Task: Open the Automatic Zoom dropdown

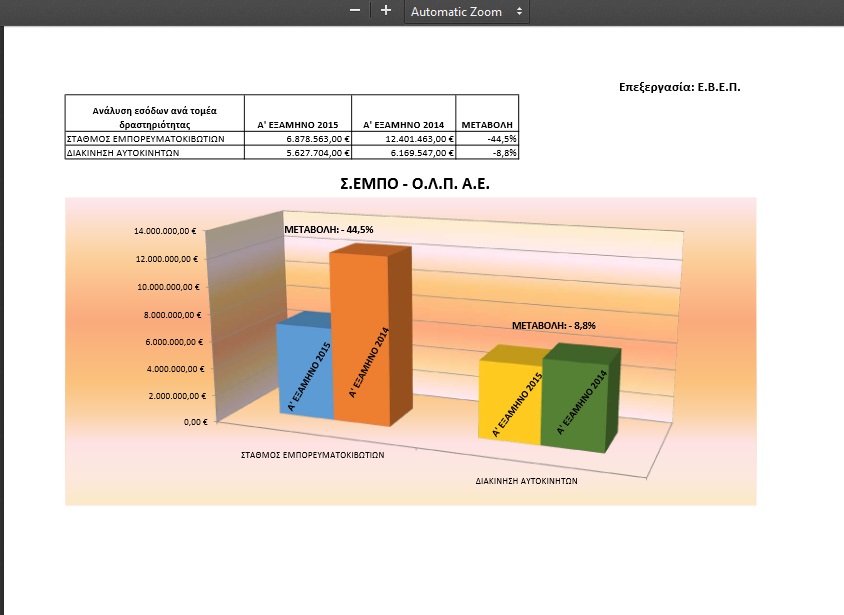Action: pyautogui.click(x=467, y=12)
